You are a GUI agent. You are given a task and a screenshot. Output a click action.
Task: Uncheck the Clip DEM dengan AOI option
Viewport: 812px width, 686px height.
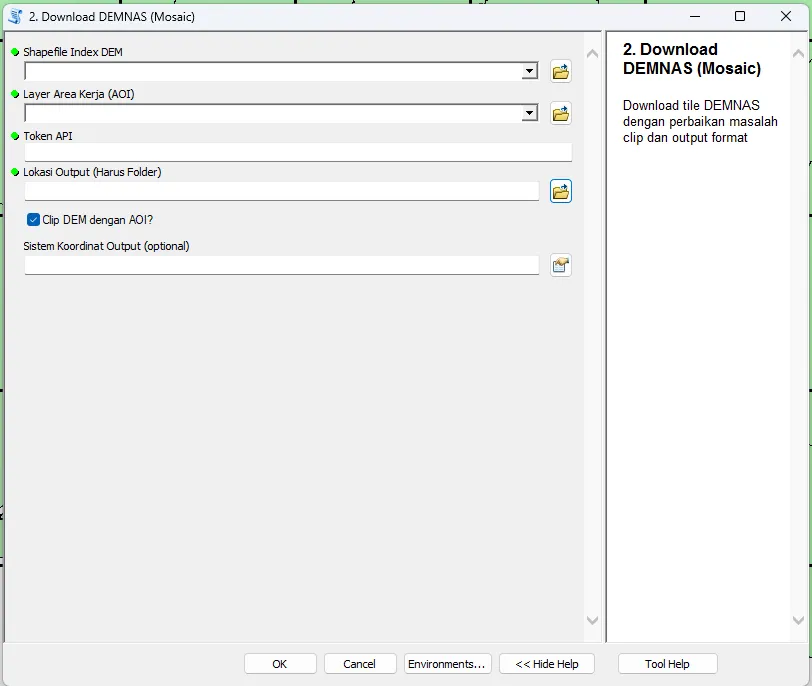(33, 219)
